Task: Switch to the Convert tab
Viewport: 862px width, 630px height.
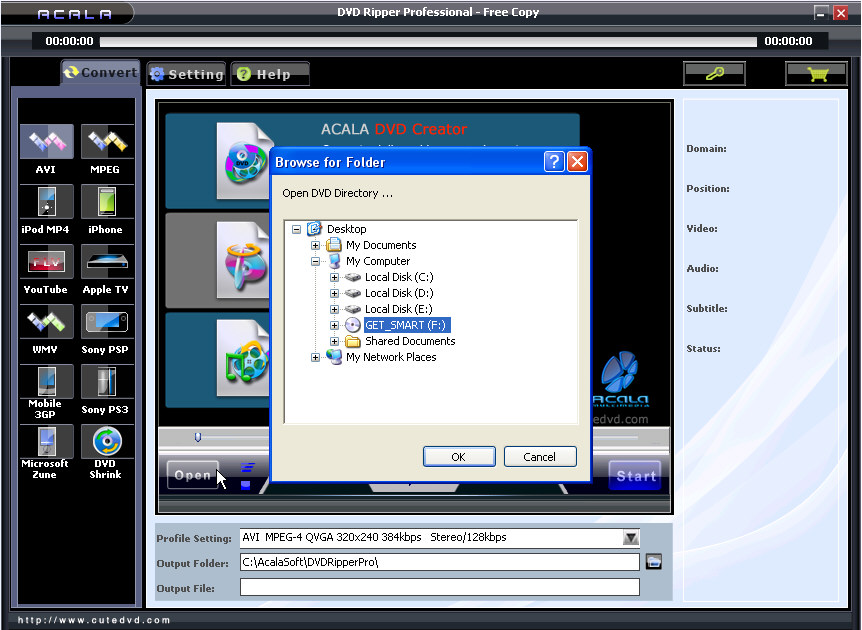Action: click(x=100, y=73)
